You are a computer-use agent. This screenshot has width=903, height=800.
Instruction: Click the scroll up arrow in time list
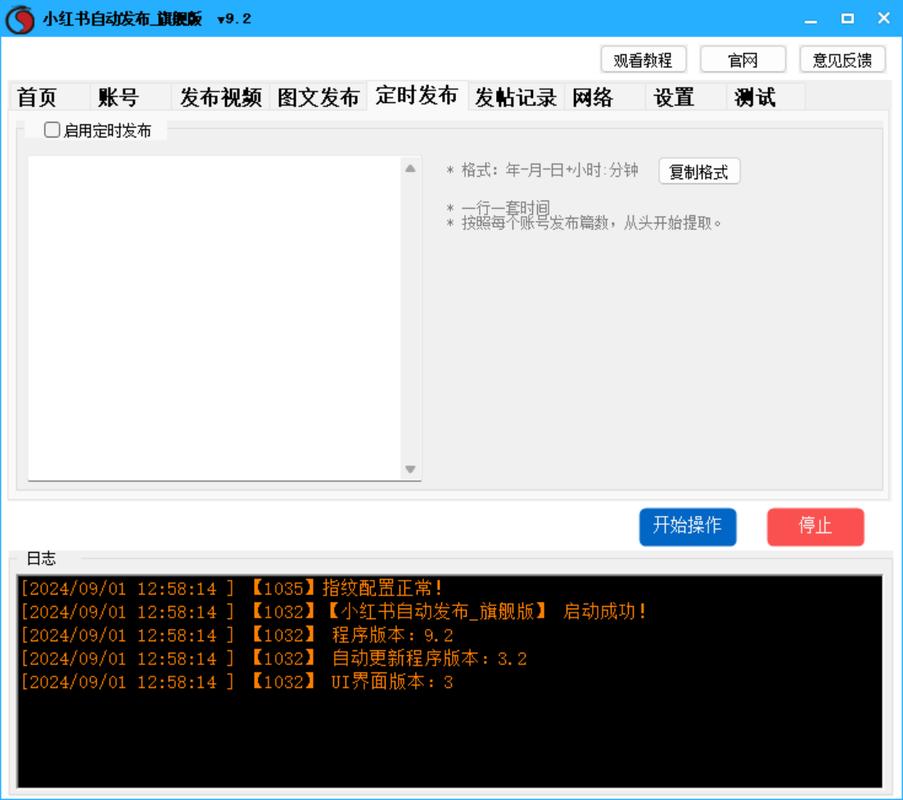410,168
